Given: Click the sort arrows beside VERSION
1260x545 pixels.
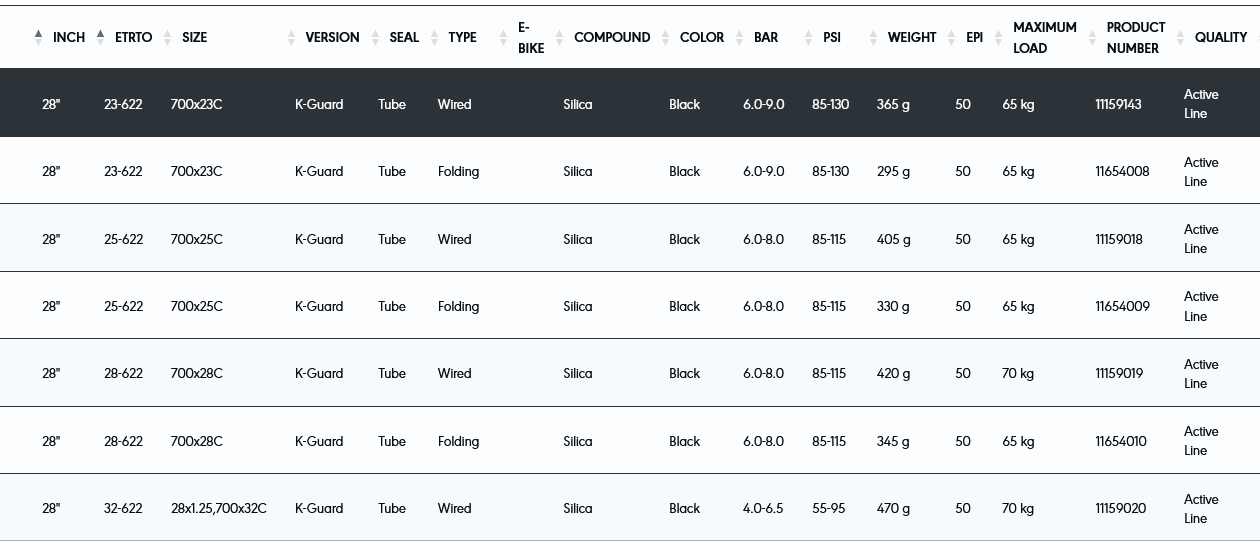Looking at the screenshot, I should click(291, 37).
